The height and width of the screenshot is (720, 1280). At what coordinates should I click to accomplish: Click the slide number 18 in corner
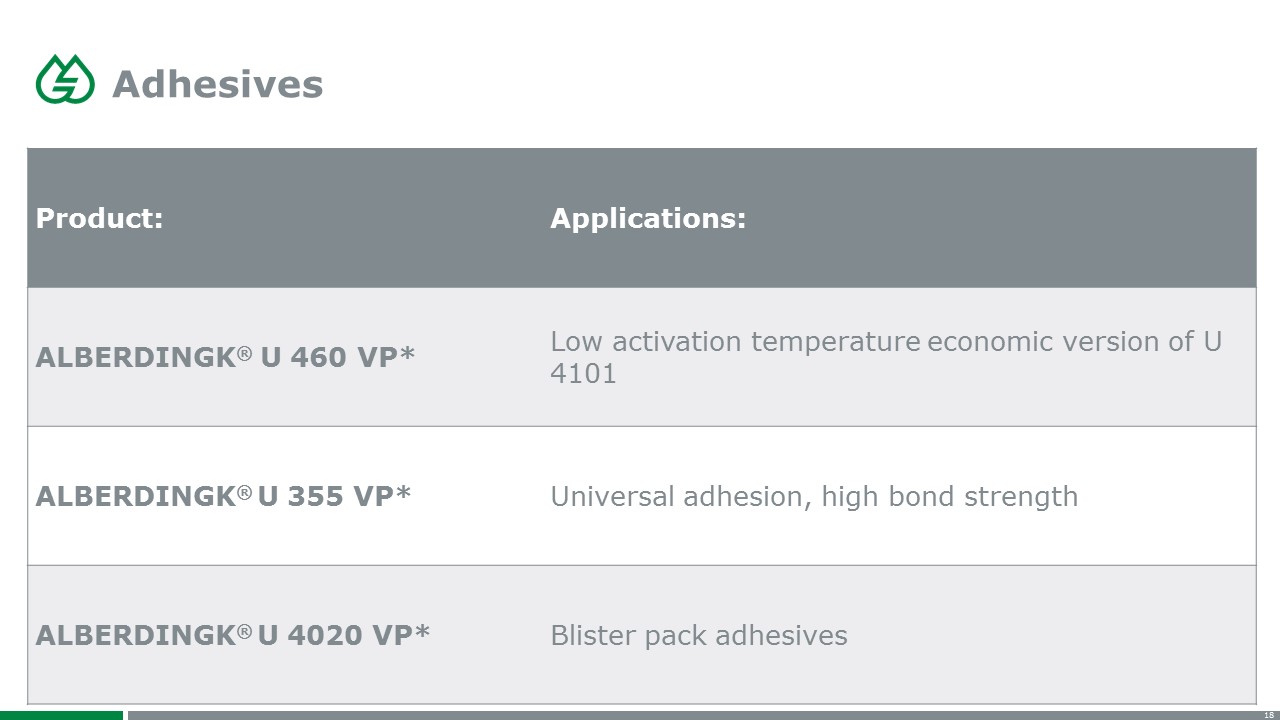tap(1269, 715)
